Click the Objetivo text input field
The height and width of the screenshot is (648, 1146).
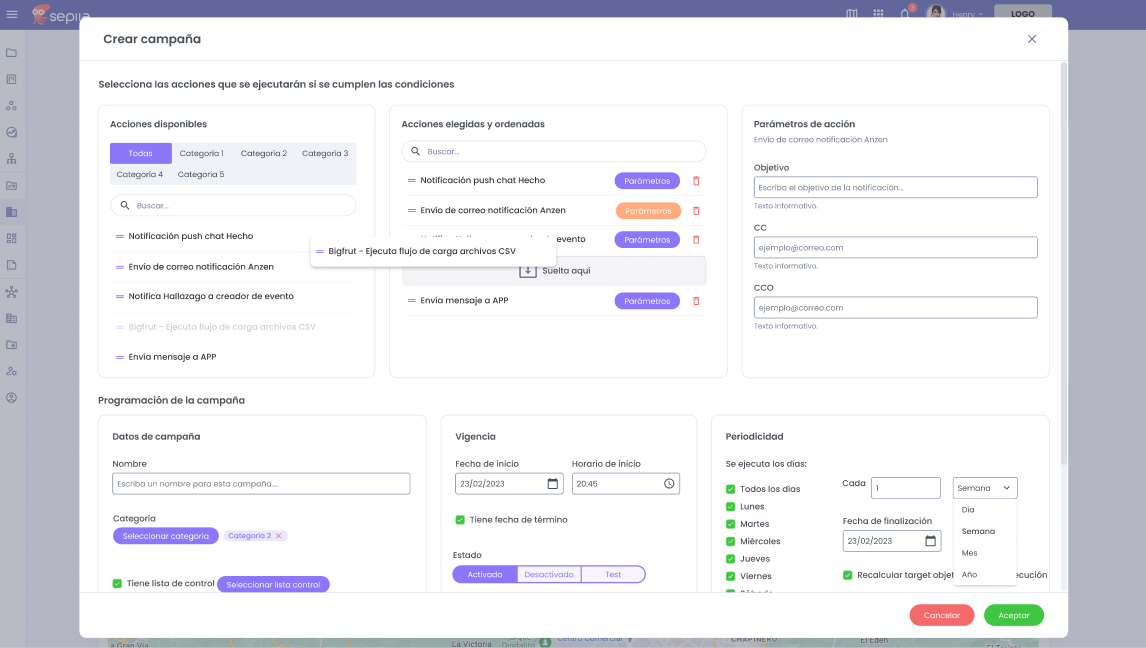click(x=895, y=187)
